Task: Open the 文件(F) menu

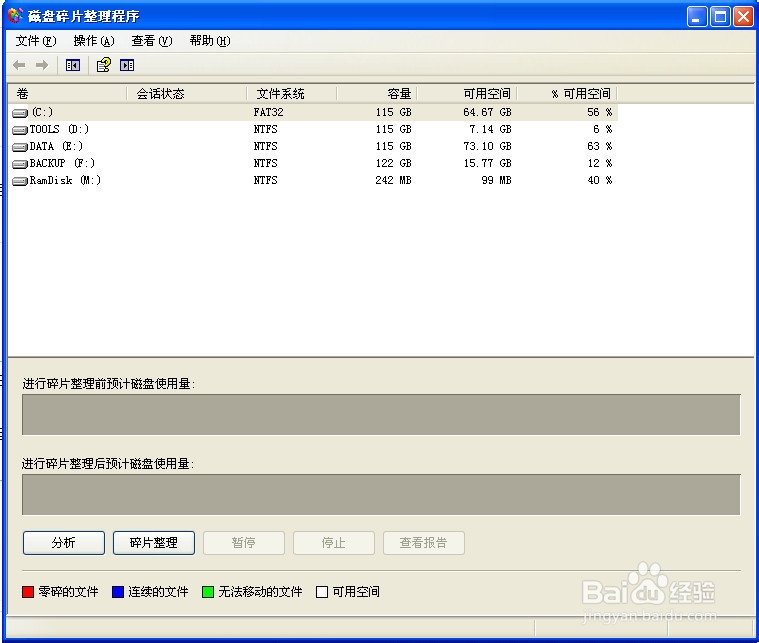Action: click(36, 41)
